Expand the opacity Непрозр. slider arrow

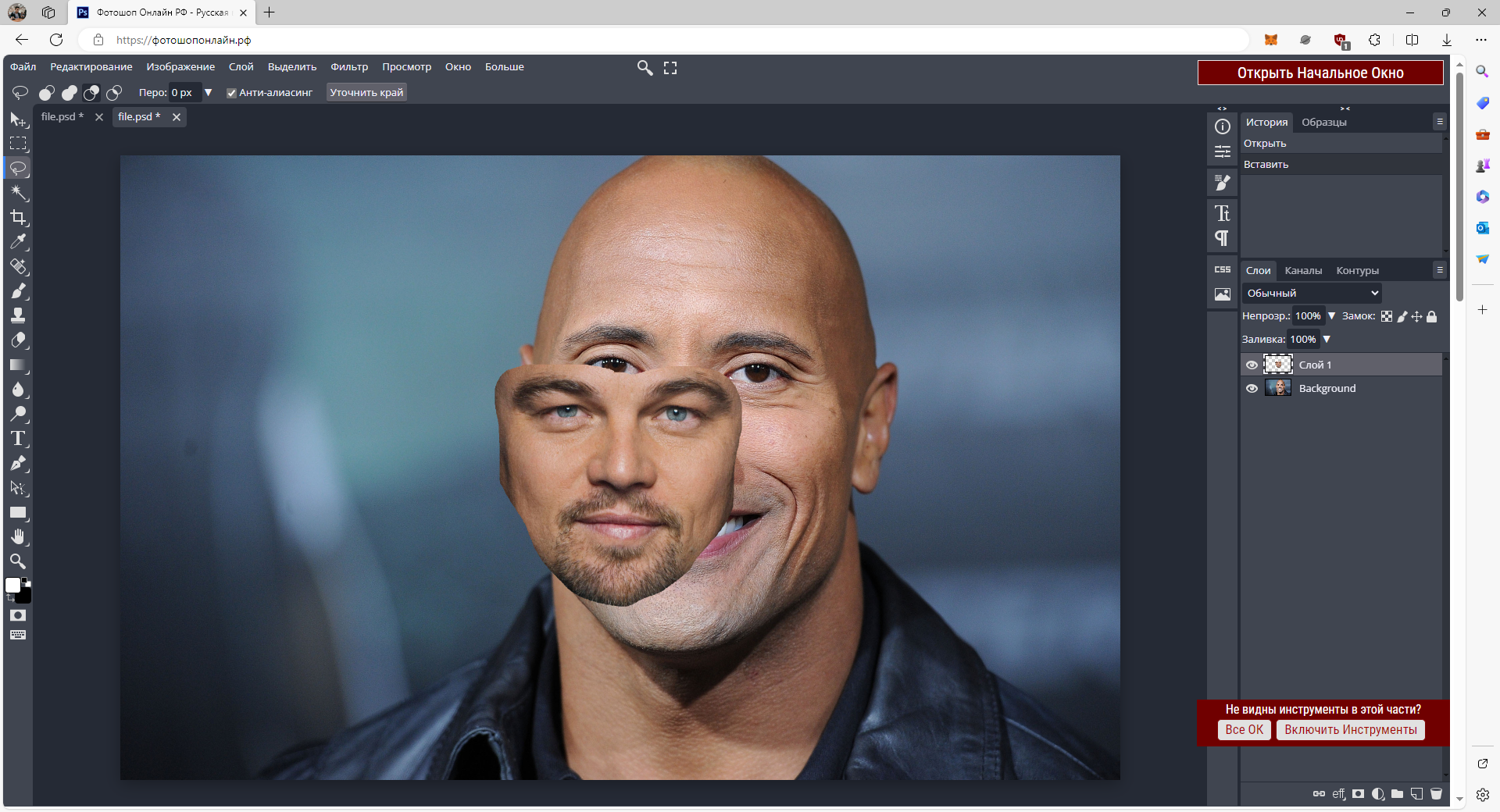(1332, 316)
